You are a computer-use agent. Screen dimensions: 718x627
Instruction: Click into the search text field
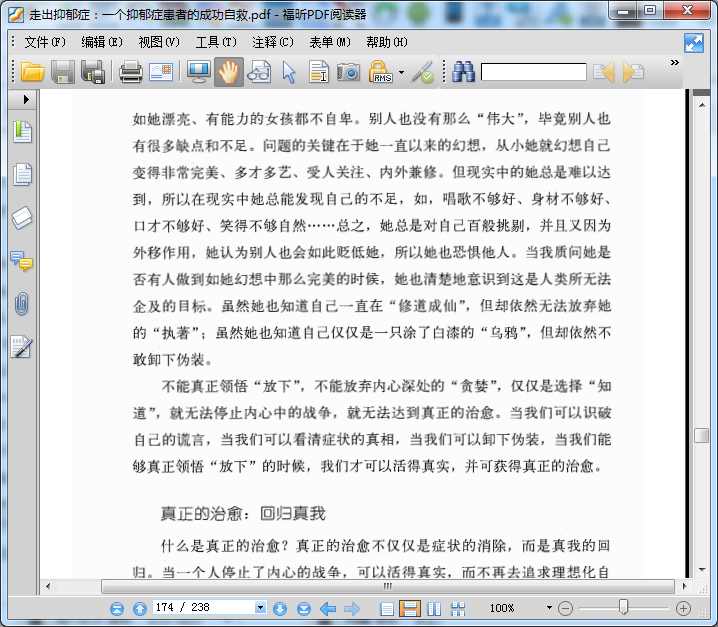click(533, 72)
